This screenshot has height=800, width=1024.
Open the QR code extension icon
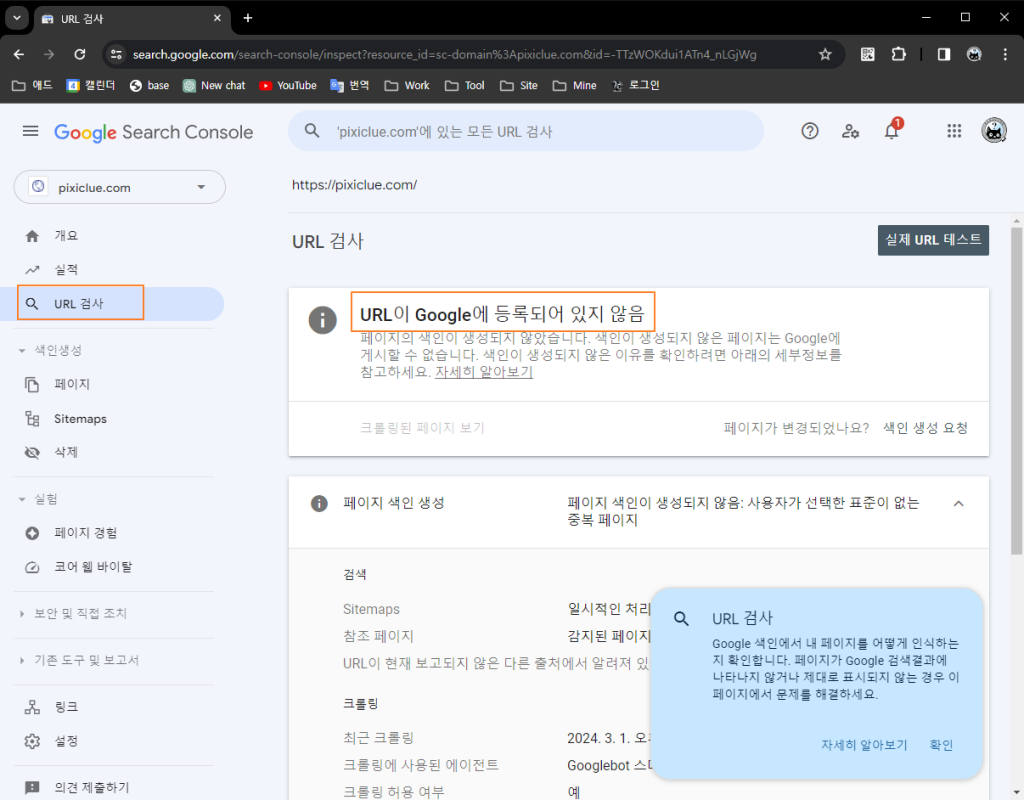coord(867,54)
